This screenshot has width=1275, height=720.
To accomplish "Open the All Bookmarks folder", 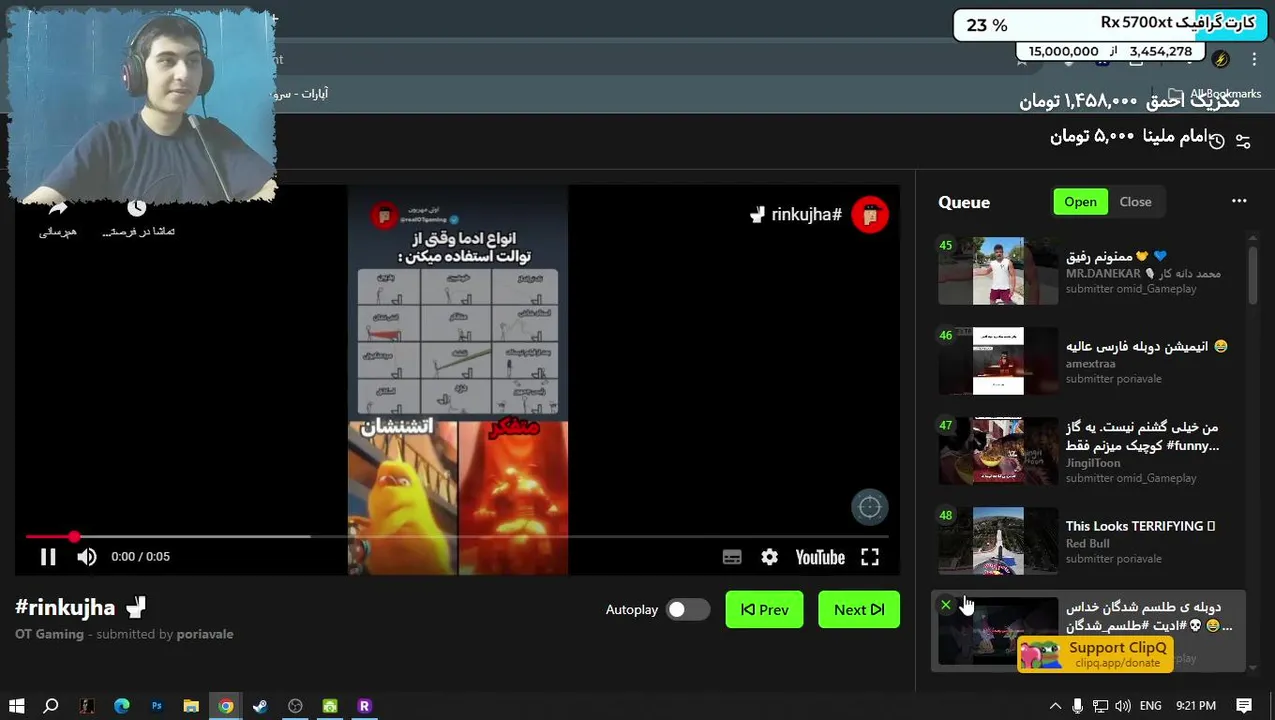I will 1215,94.
